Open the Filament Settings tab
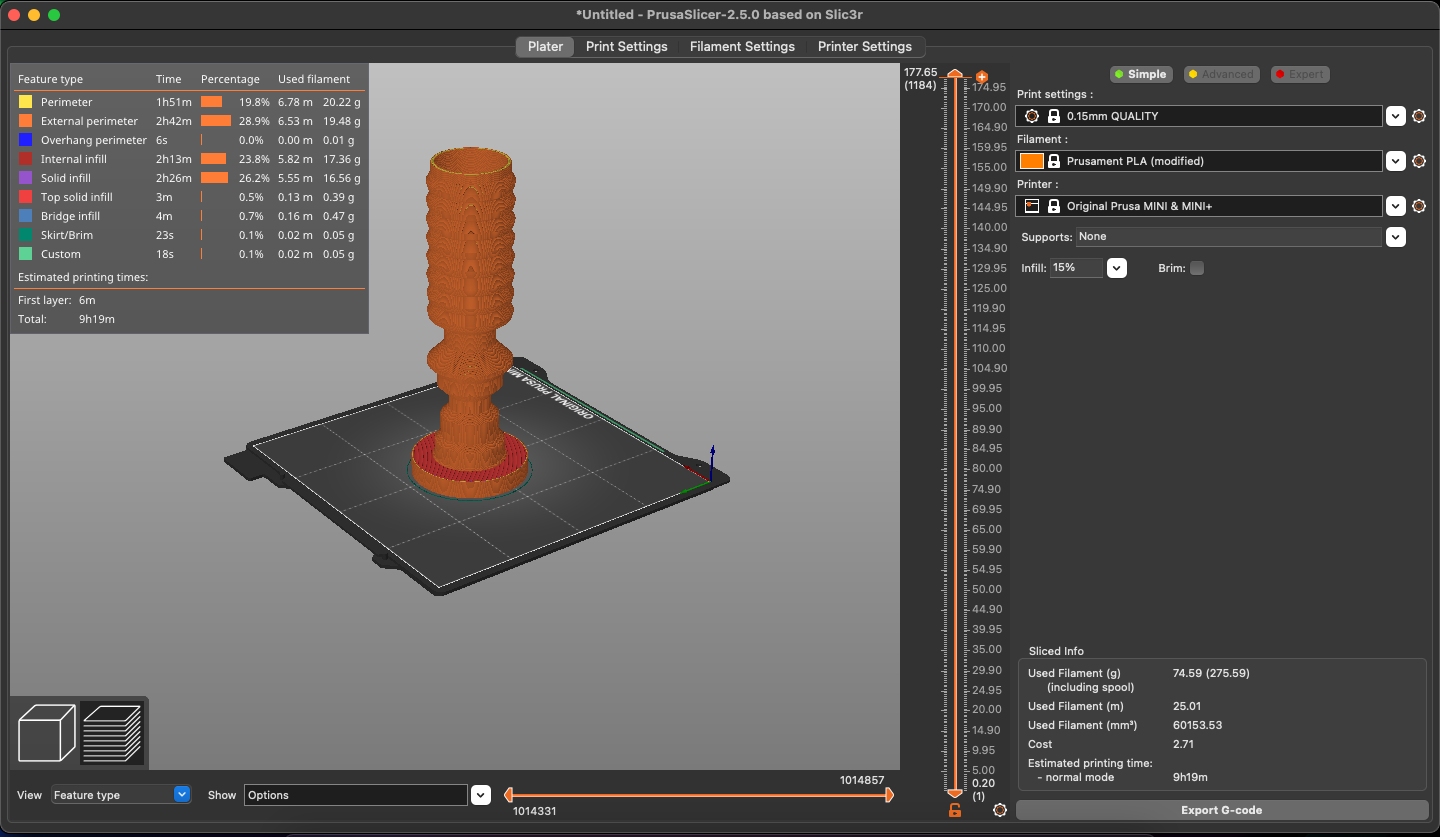Screen dimensions: 1440x837 point(742,47)
